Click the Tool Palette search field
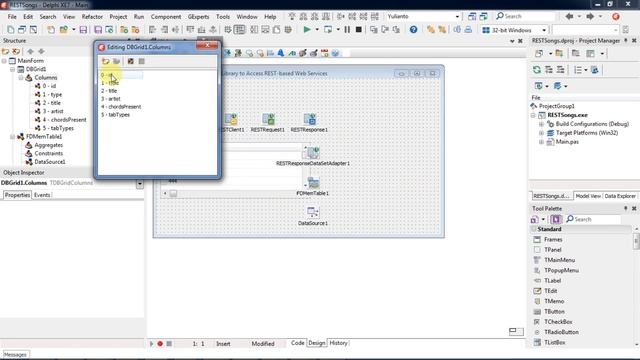Image resolution: width=640 pixels, height=360 pixels. pos(593,219)
